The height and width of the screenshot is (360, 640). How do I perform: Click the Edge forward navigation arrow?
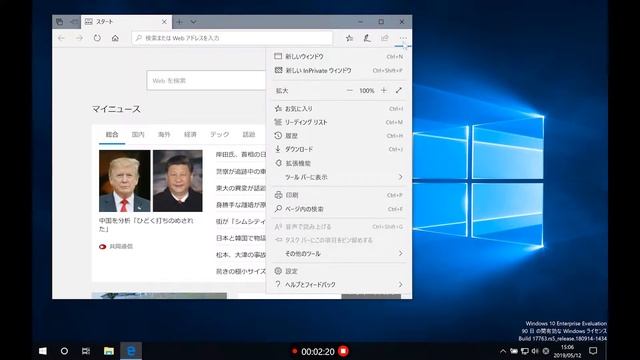pyautogui.click(x=79, y=38)
